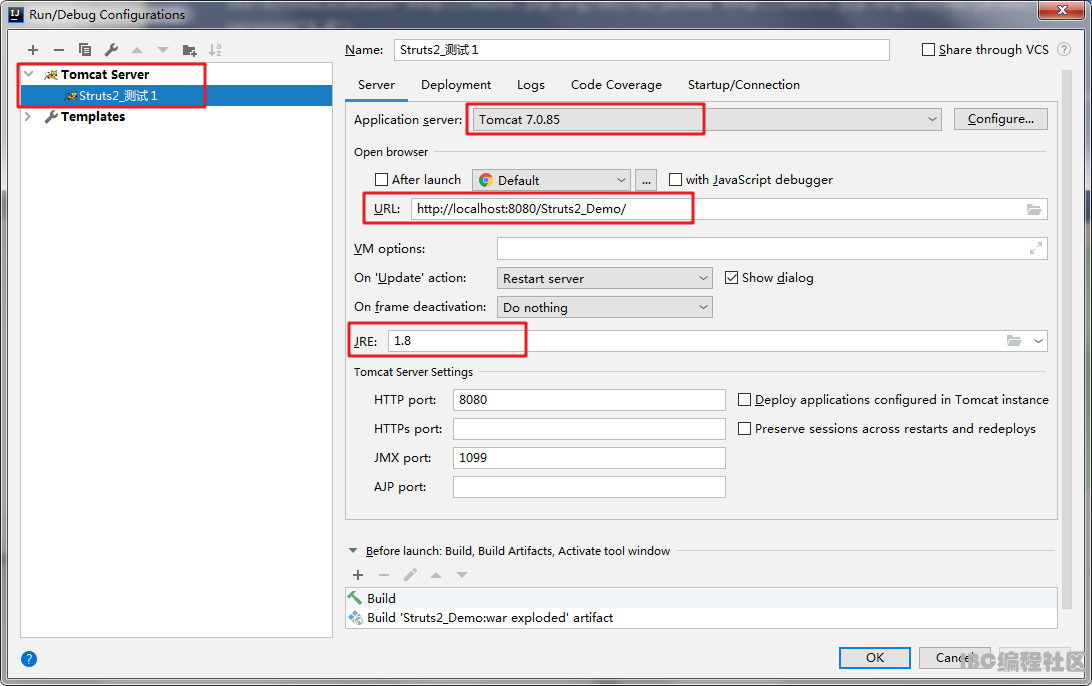This screenshot has height=686, width=1092.
Task: Copy the selected configuration
Action: 85,50
